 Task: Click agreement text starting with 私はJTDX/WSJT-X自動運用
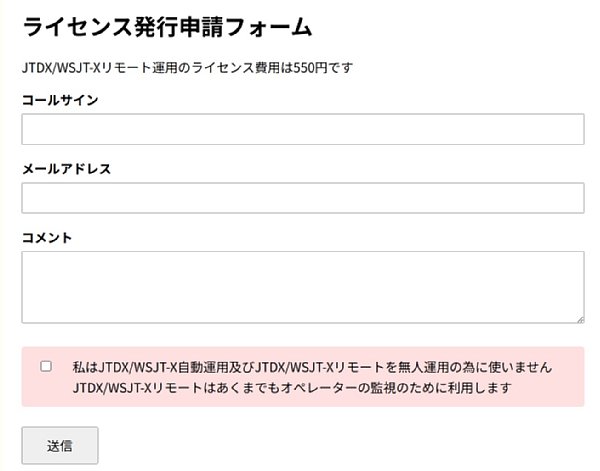click(312, 367)
